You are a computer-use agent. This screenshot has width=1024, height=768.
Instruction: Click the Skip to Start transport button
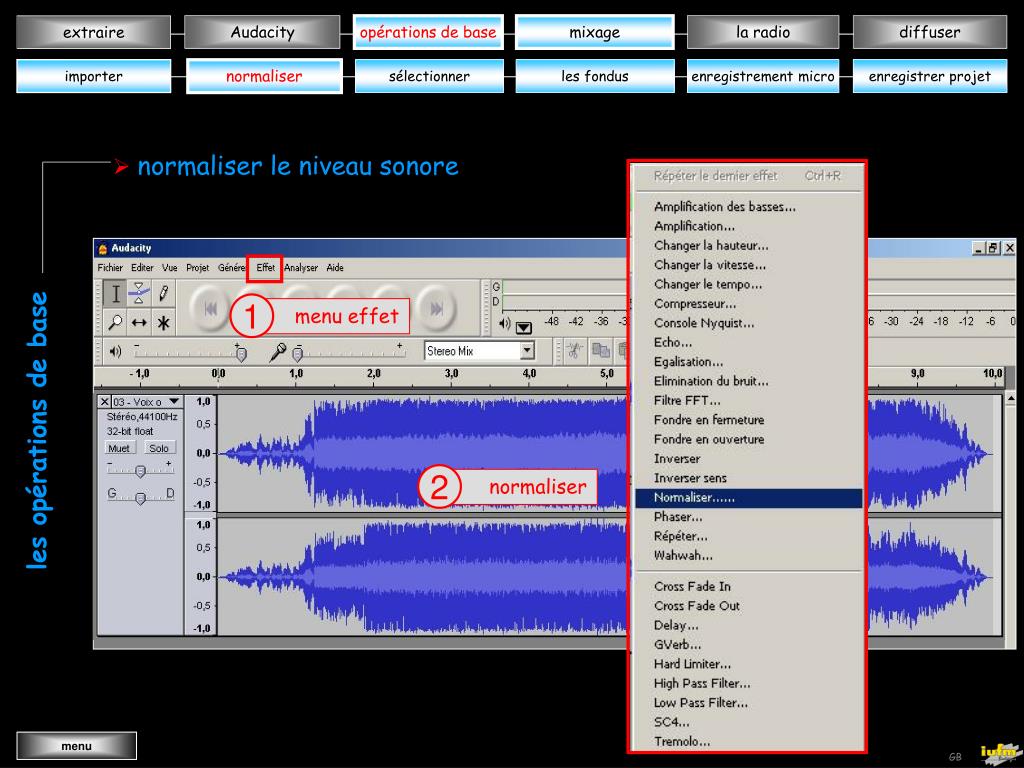pos(210,309)
